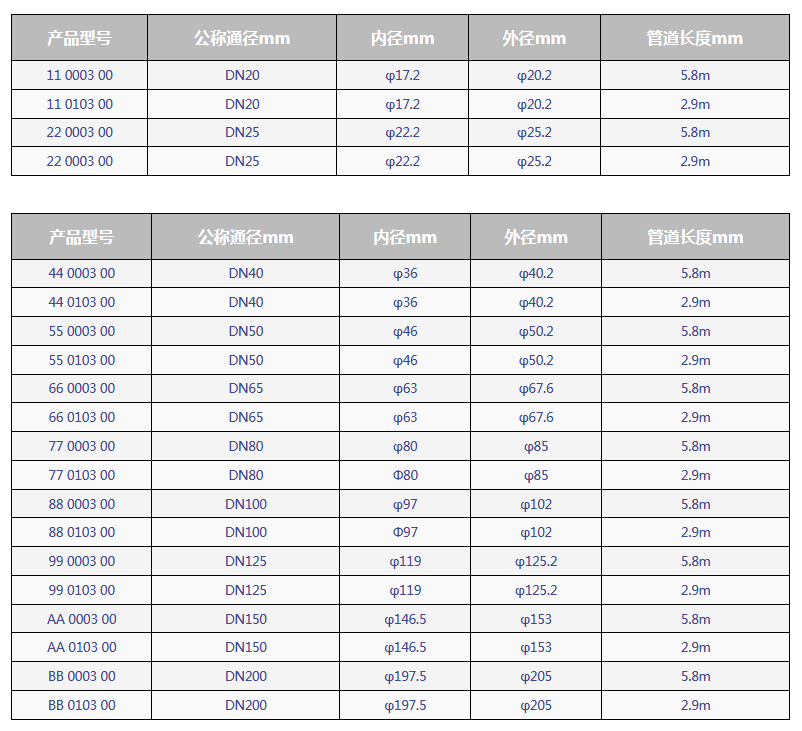The width and height of the screenshot is (802, 731).
Task: Select product code BB 0103 00
Action: pyautogui.click(x=82, y=705)
